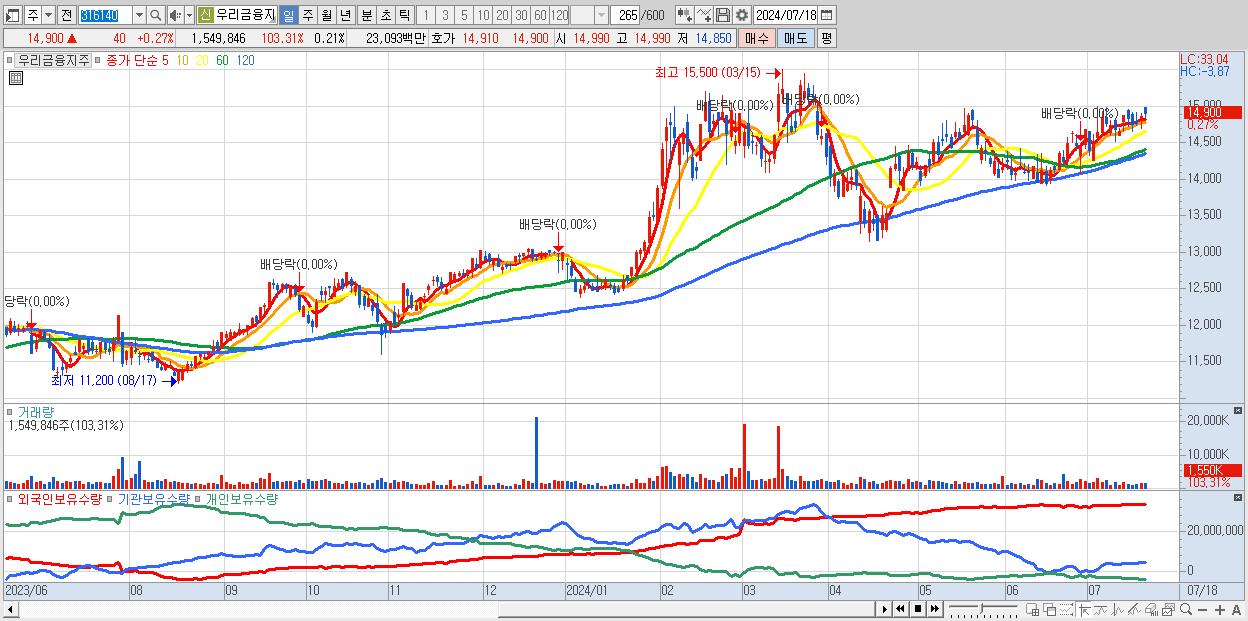The image size is (1248, 621).
Task: Edit the date field 2024/07/18
Action: pyautogui.click(x=786, y=15)
